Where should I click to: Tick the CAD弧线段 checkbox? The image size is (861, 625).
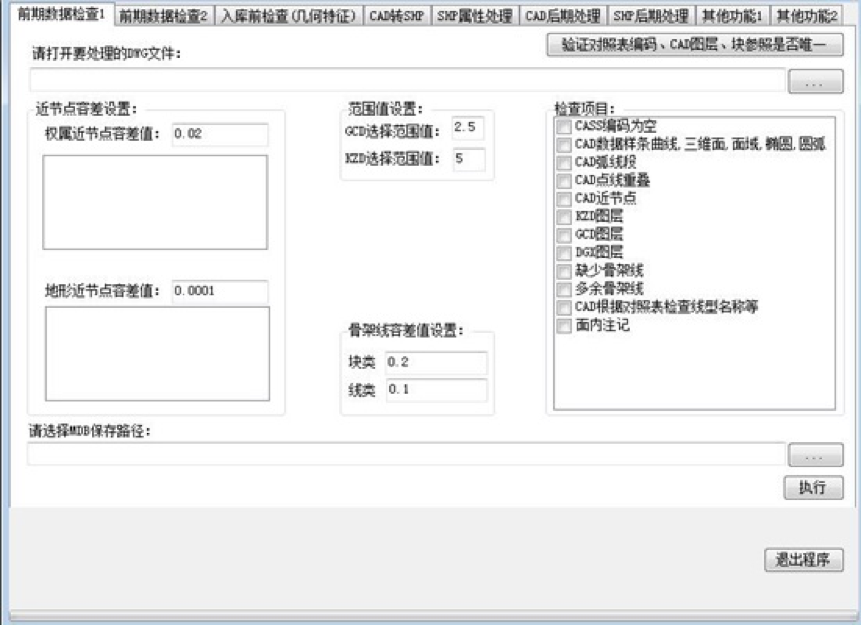click(565, 162)
